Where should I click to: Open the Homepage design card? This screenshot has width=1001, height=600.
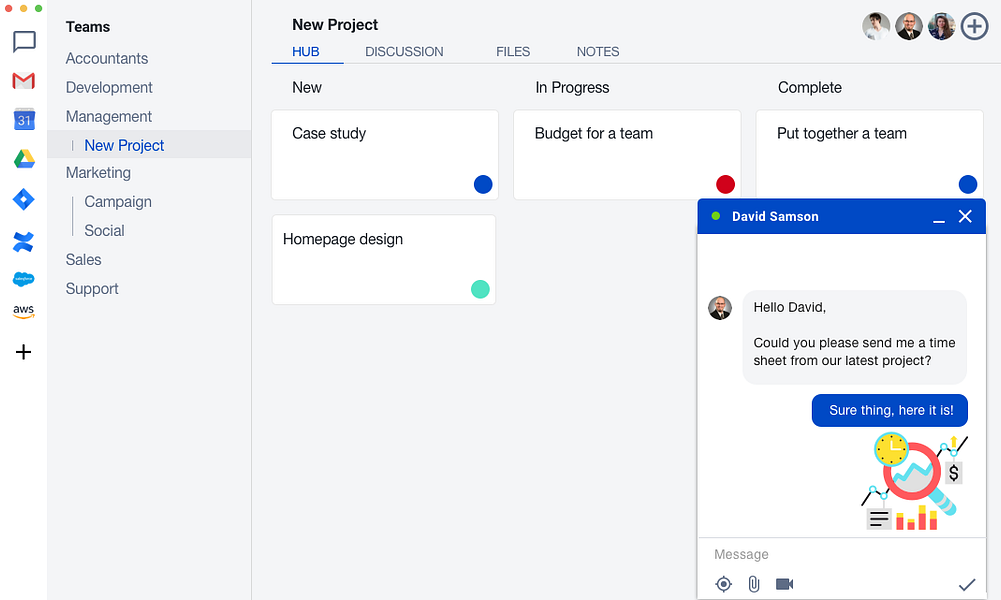(x=384, y=260)
